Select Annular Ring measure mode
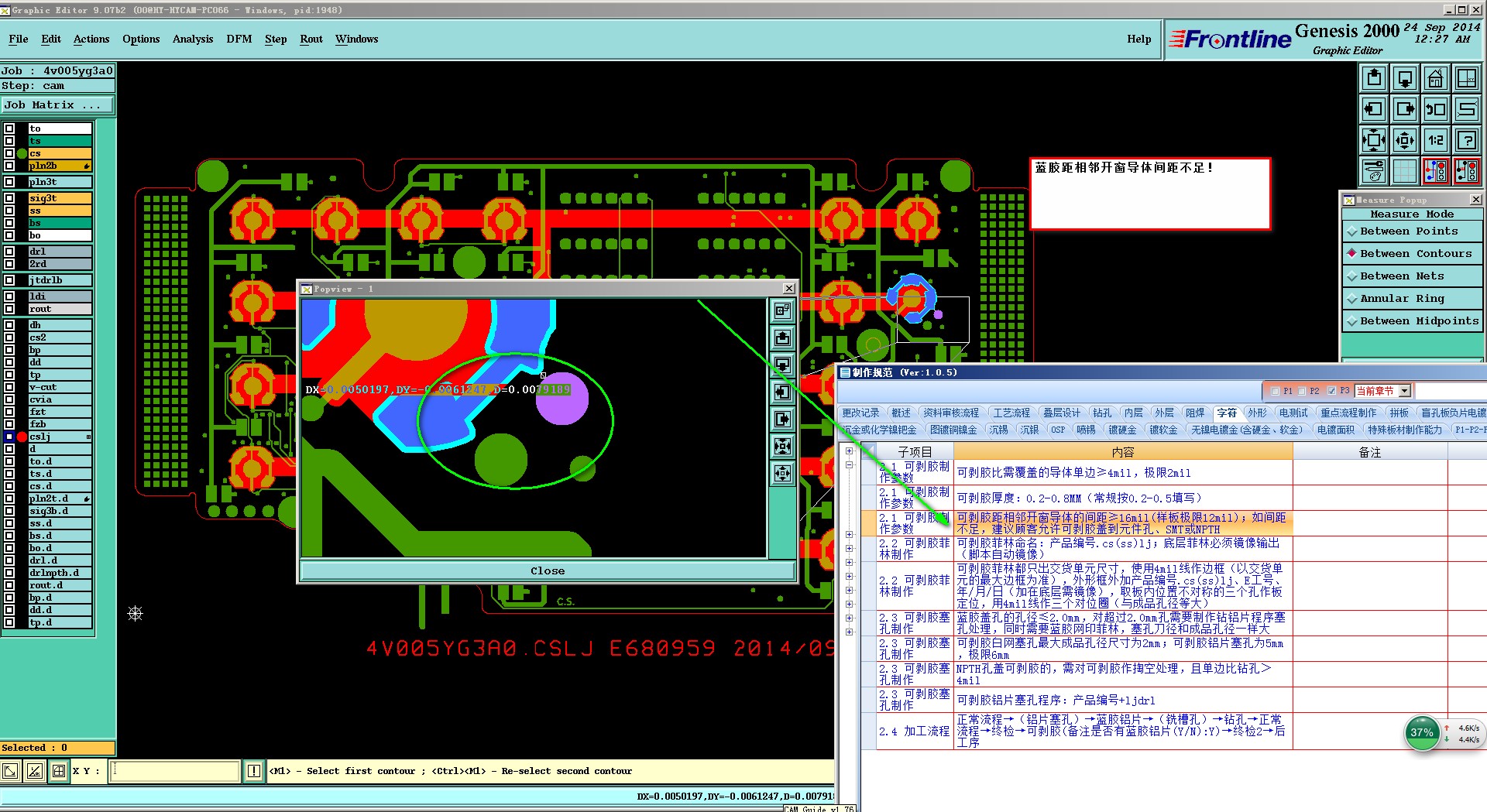The height and width of the screenshot is (812, 1487). coord(1412,299)
